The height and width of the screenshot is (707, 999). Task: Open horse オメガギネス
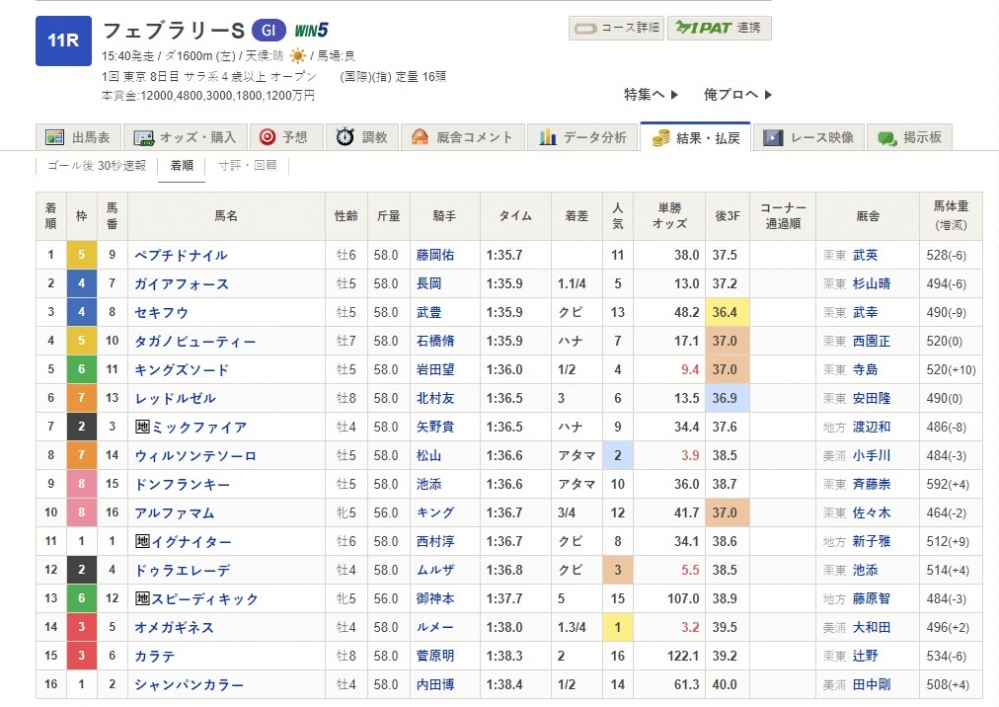174,627
